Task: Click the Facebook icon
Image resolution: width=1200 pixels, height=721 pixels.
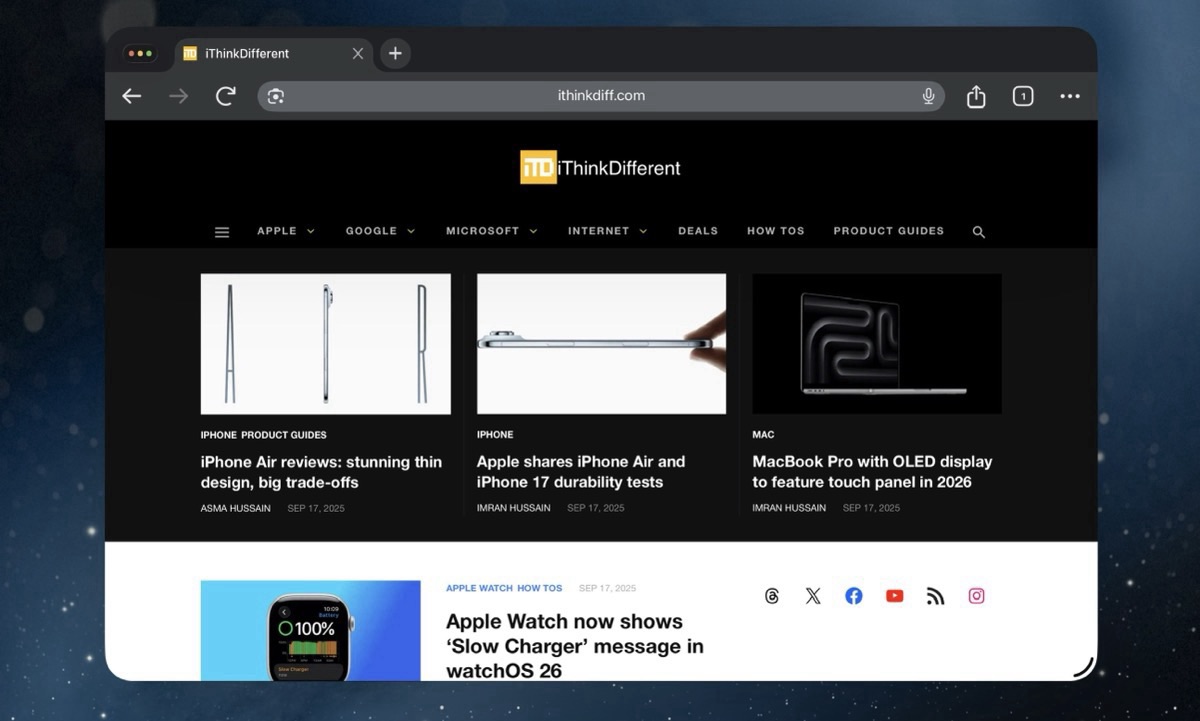Action: point(853,595)
